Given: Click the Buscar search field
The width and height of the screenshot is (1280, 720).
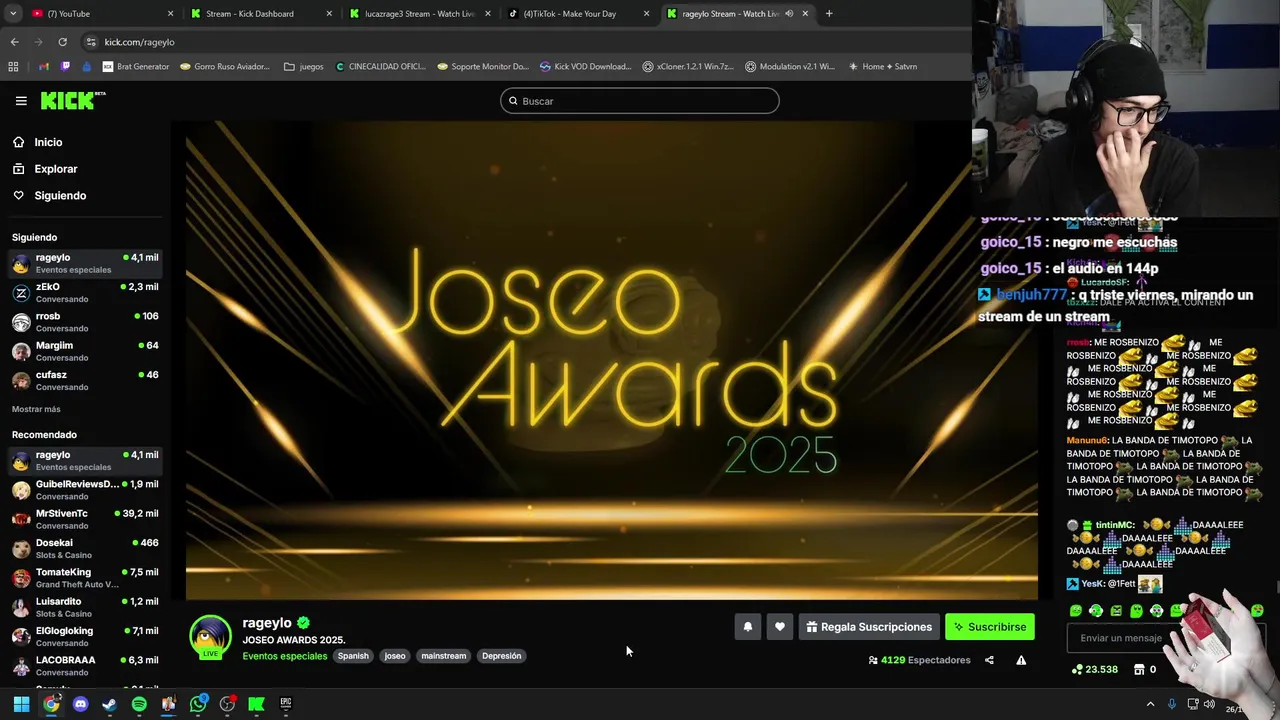Looking at the screenshot, I should point(640,101).
